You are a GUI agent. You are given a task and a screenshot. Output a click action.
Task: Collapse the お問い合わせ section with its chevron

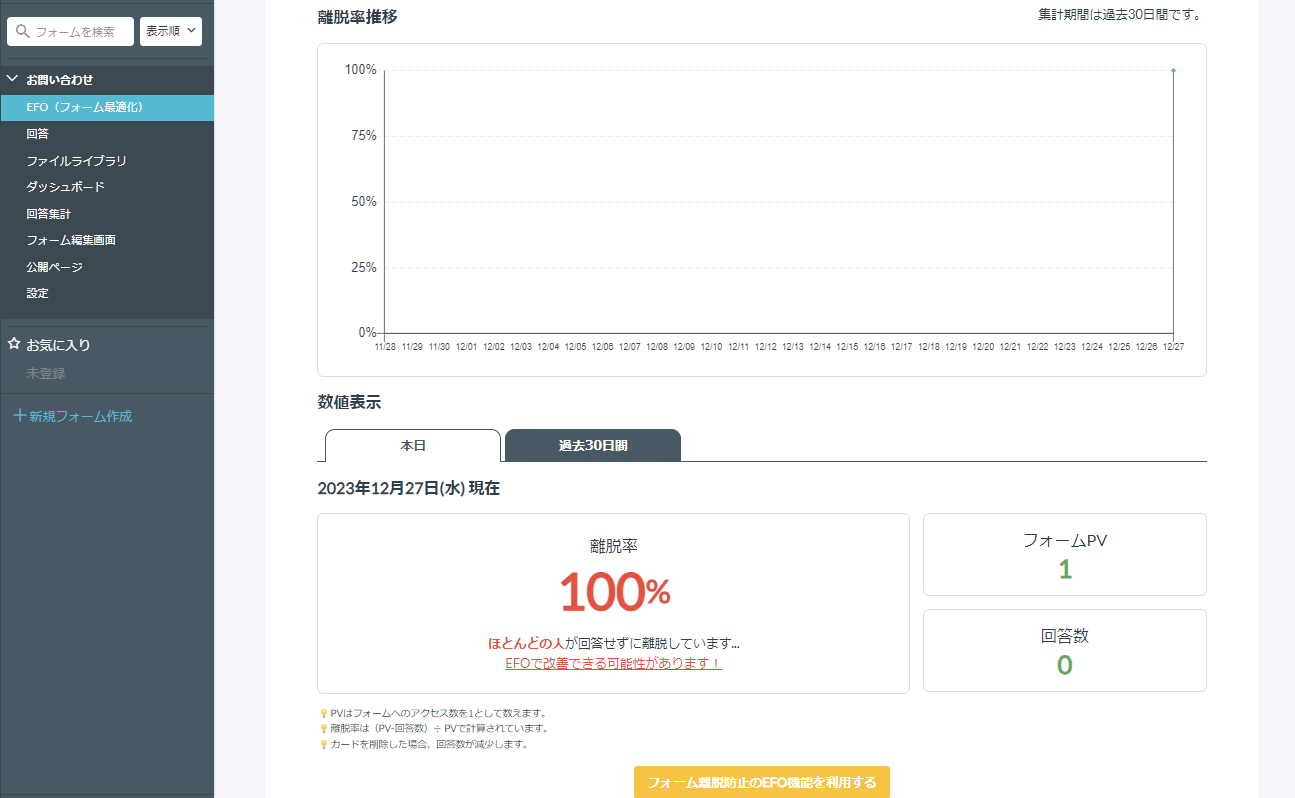click(11, 79)
